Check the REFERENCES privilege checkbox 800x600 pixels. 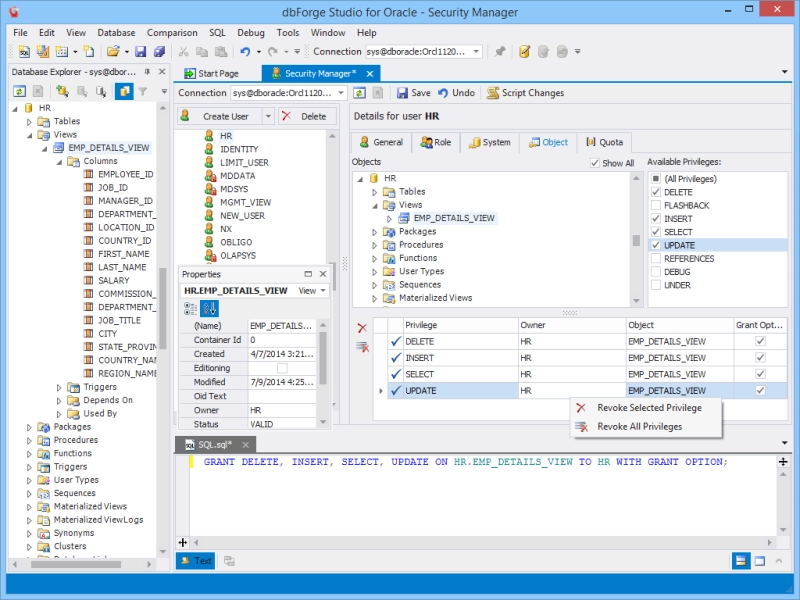pos(656,258)
